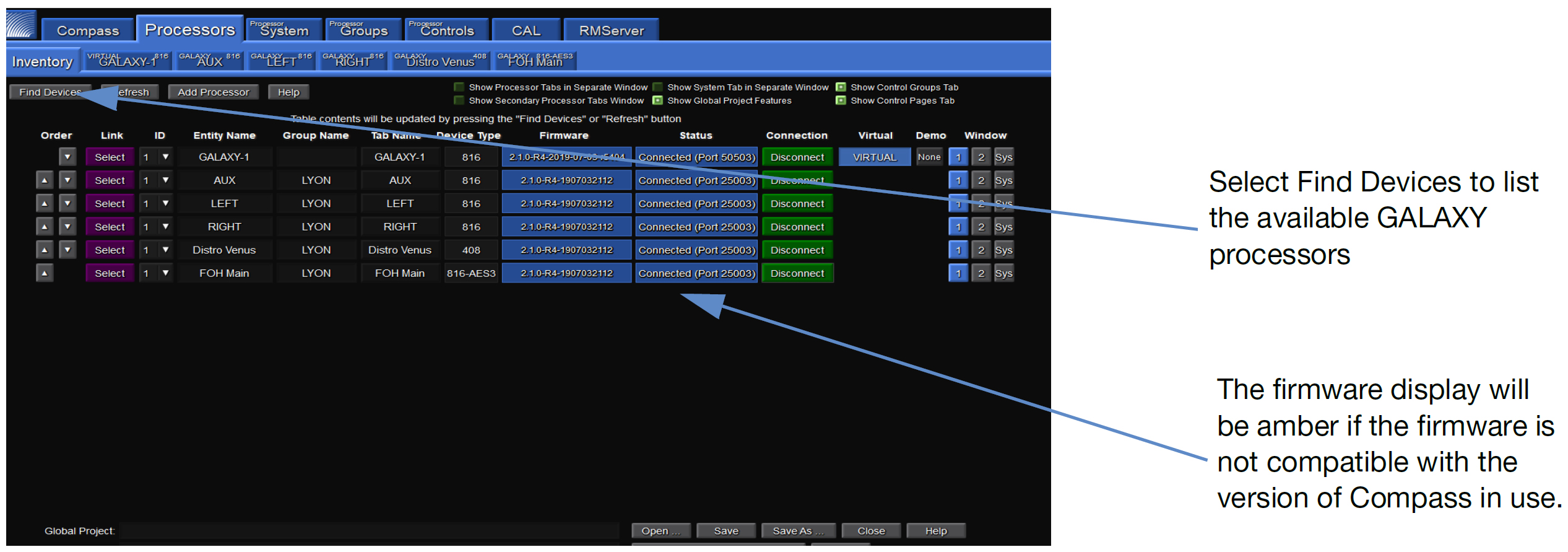Toggle Show Global Project Features checkbox
Image resolution: width=1568 pixels, height=552 pixels.
657,100
